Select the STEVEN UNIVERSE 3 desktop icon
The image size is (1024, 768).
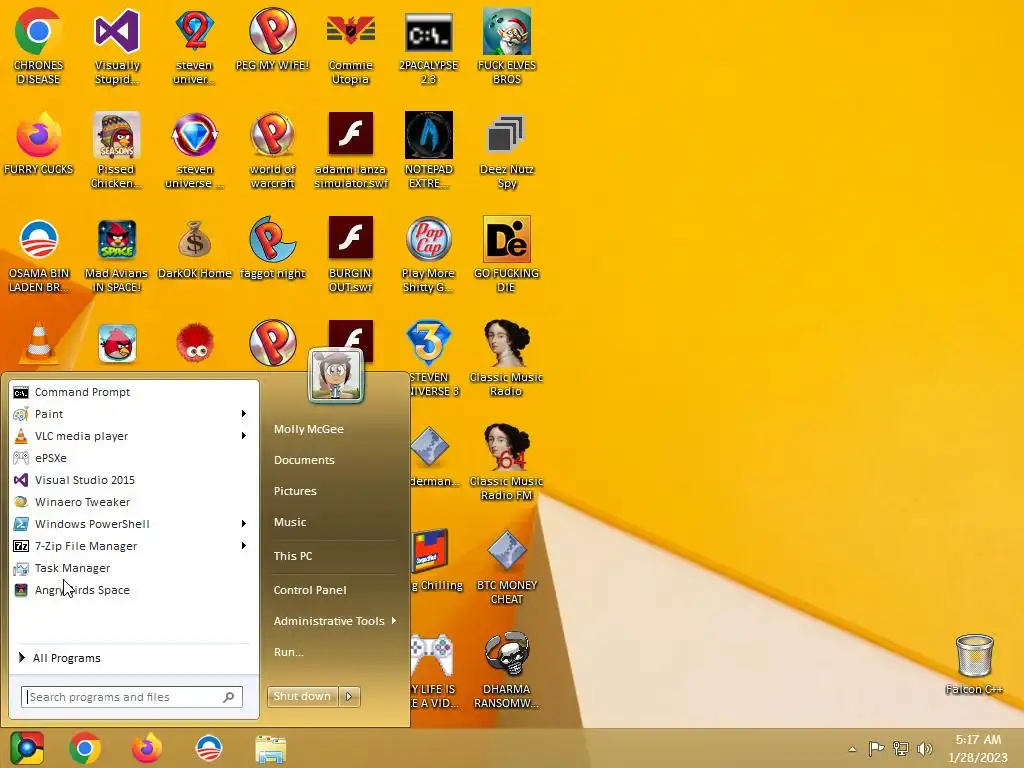(429, 358)
